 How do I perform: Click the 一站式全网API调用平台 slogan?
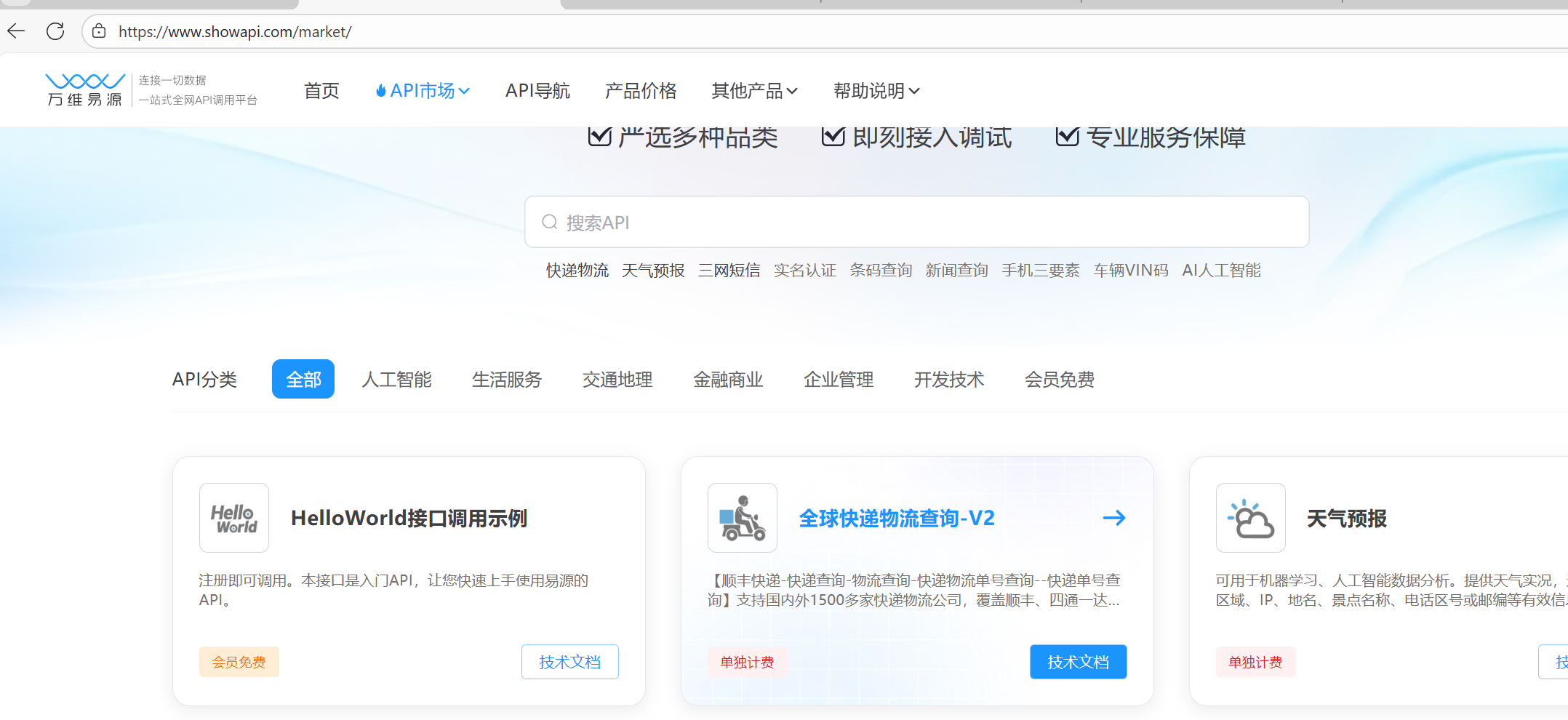click(198, 100)
